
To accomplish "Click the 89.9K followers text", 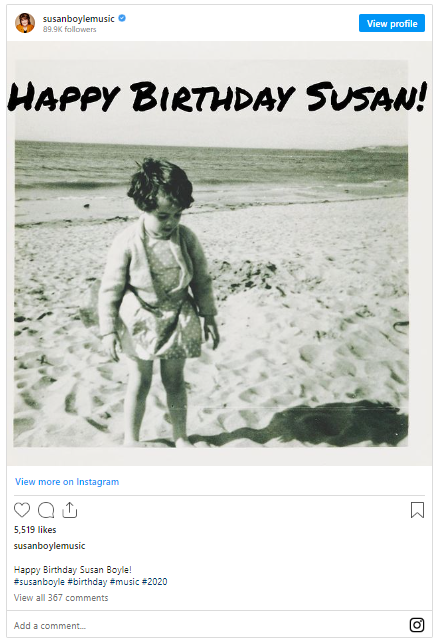I will click(x=70, y=29).
